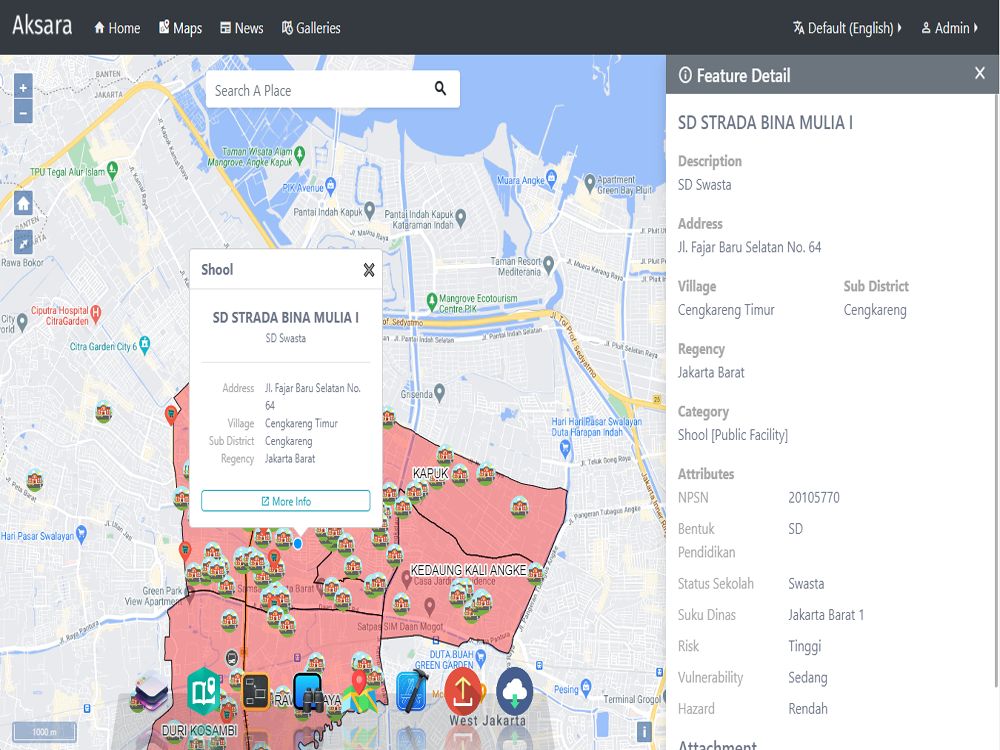
Task: Click the PIK Avenue shopping pin
Action: 330,186
